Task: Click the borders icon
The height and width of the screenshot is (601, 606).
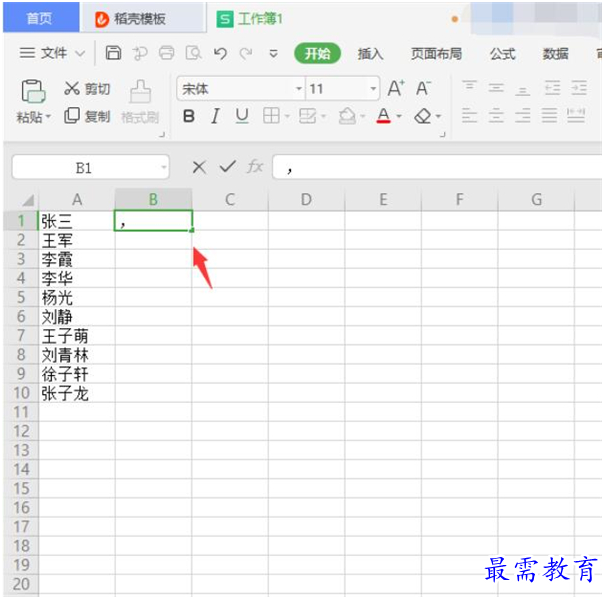Action: 271,116
